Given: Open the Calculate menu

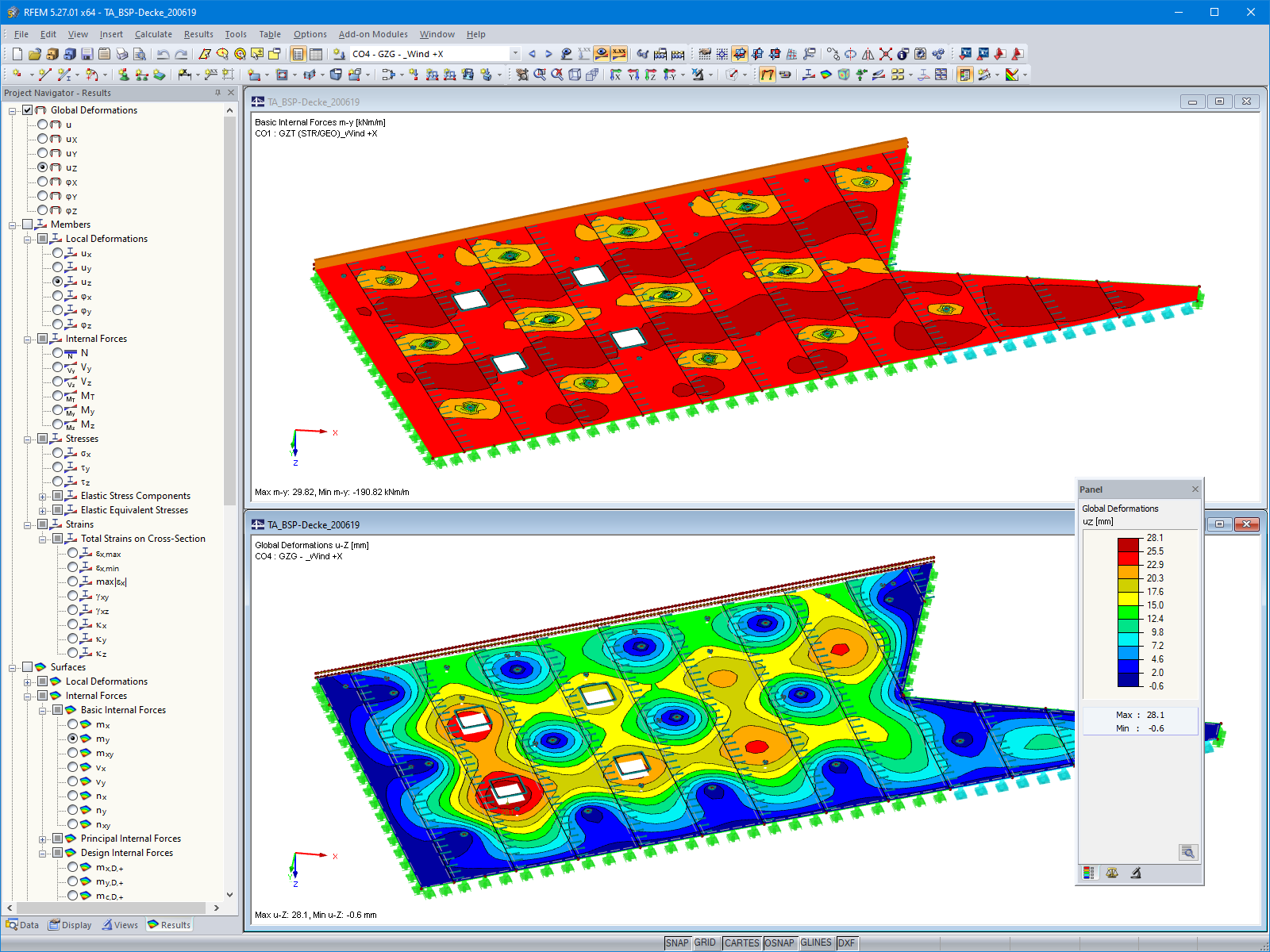Looking at the screenshot, I should click(x=153, y=34).
